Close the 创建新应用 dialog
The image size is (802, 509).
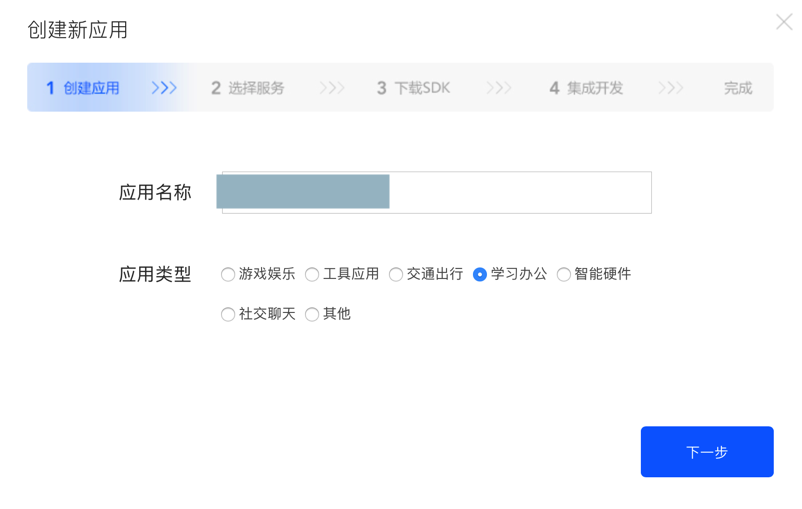[x=784, y=22]
